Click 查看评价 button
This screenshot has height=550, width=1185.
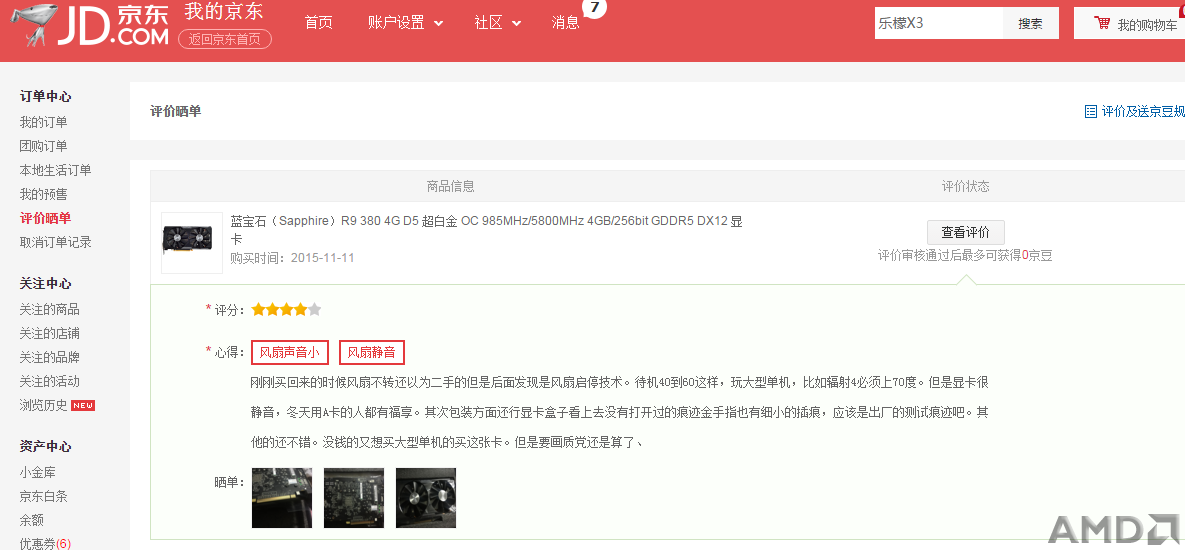pyautogui.click(x=966, y=232)
